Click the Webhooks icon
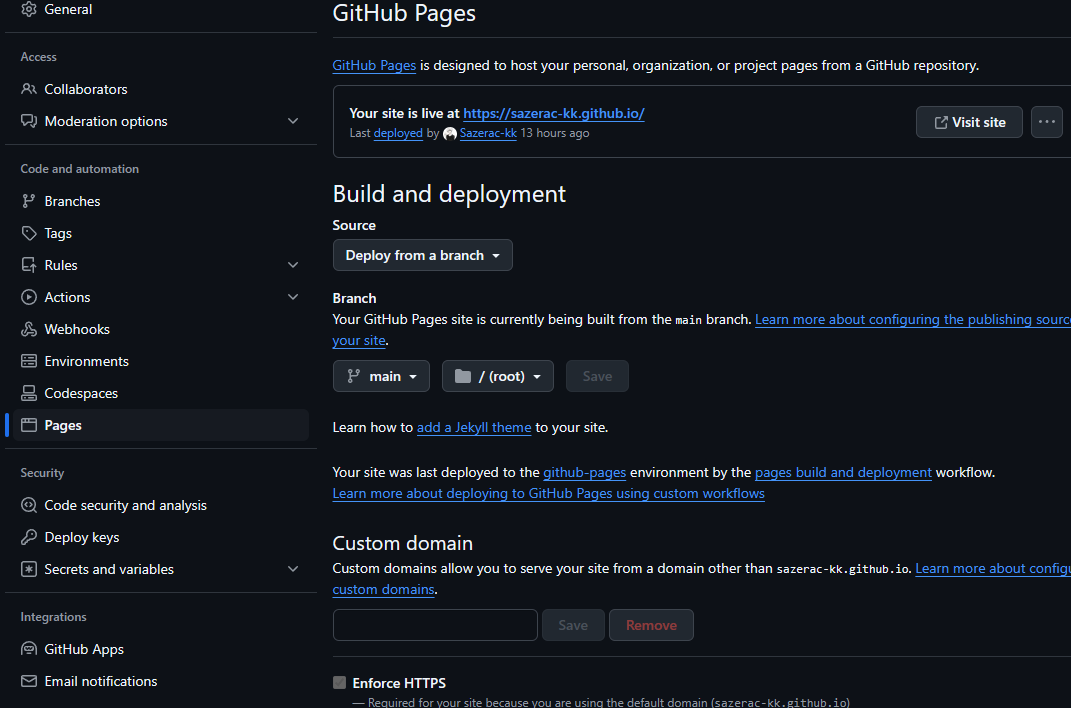This screenshot has height=708, width=1071. [29, 329]
